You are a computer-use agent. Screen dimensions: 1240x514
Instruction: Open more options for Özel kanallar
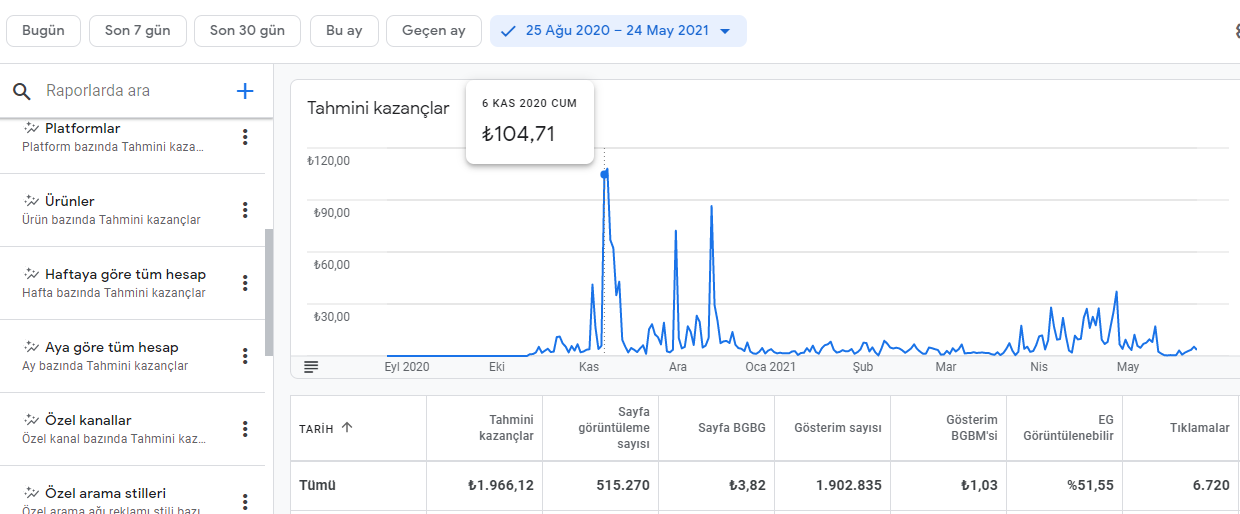tap(245, 429)
